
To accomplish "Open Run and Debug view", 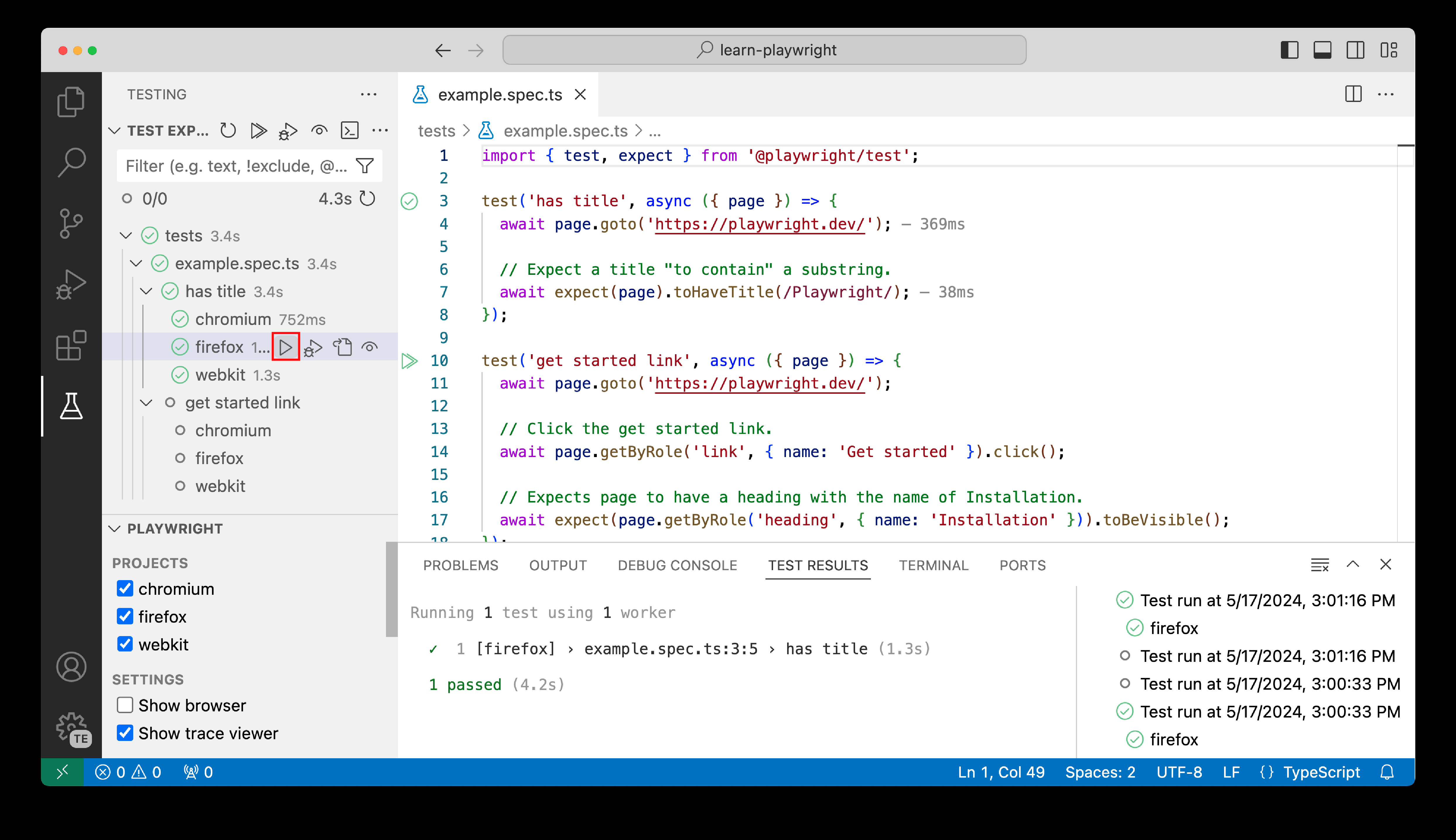I will click(x=71, y=284).
